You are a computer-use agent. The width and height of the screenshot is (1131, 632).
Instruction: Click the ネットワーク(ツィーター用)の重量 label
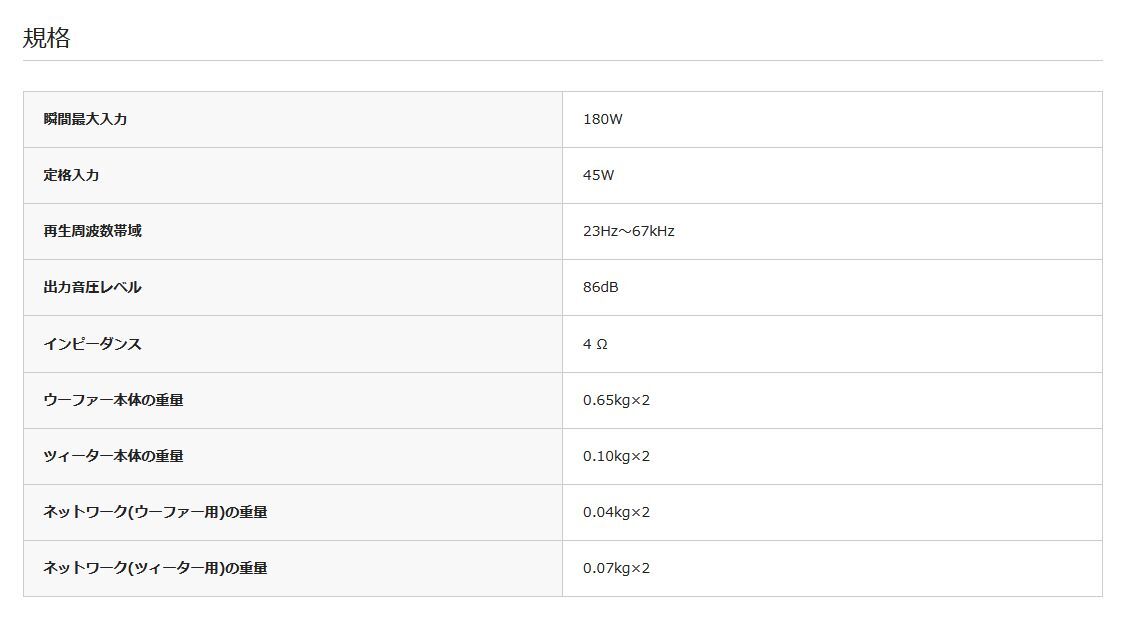[155, 568]
